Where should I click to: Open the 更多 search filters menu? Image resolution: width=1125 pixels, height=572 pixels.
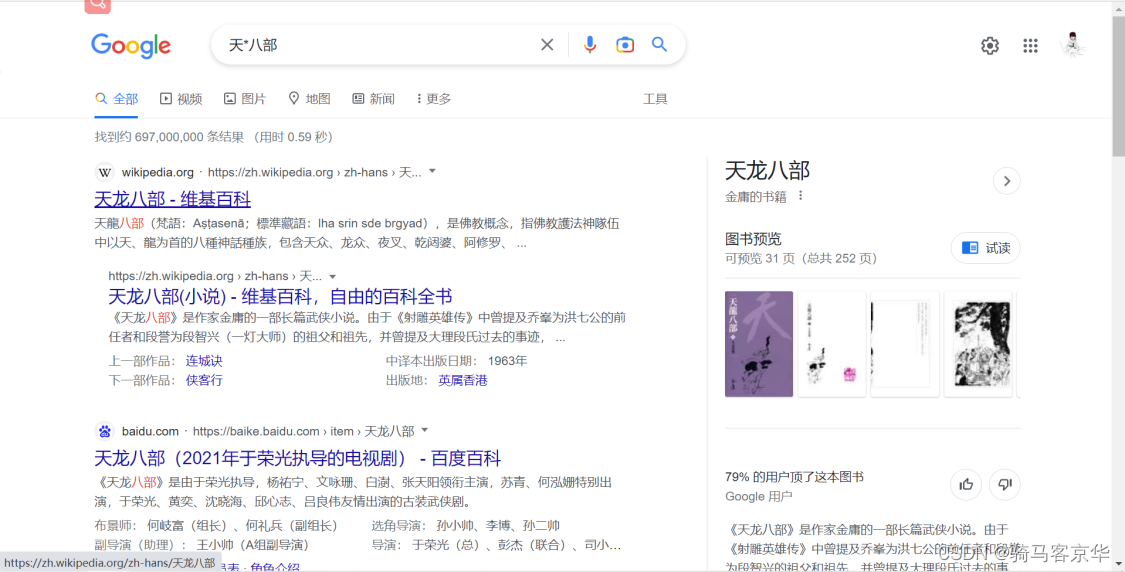(x=433, y=99)
